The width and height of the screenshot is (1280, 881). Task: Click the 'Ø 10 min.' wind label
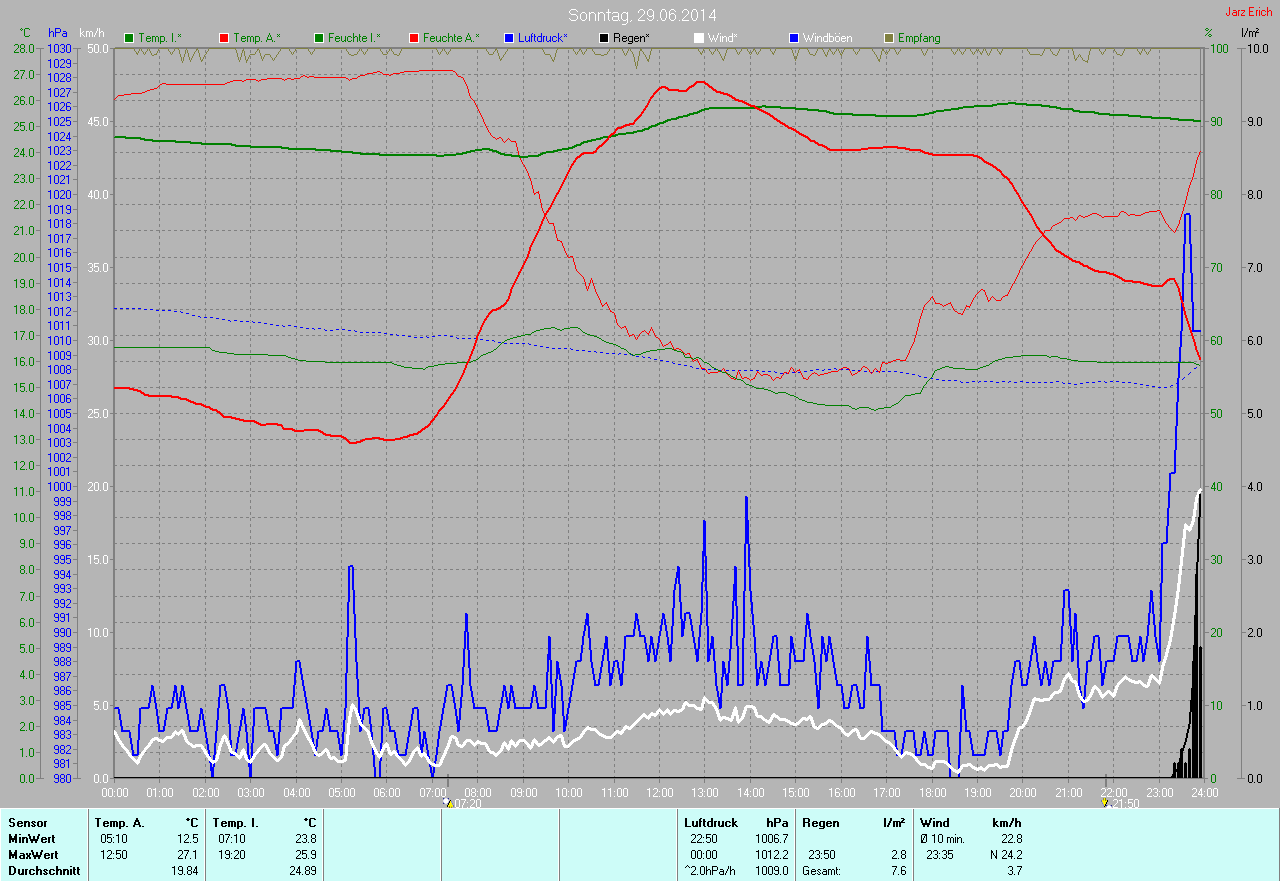(x=942, y=839)
